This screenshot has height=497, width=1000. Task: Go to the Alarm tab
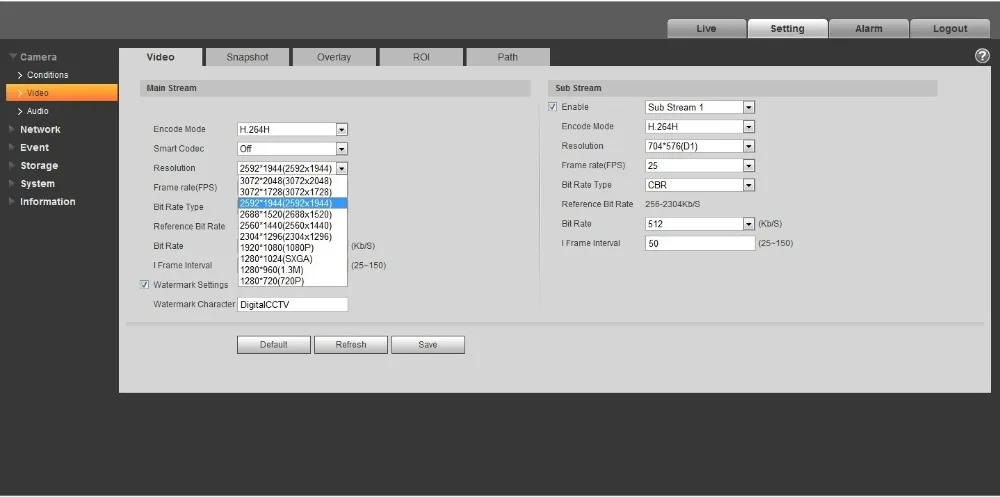pyautogui.click(x=869, y=29)
